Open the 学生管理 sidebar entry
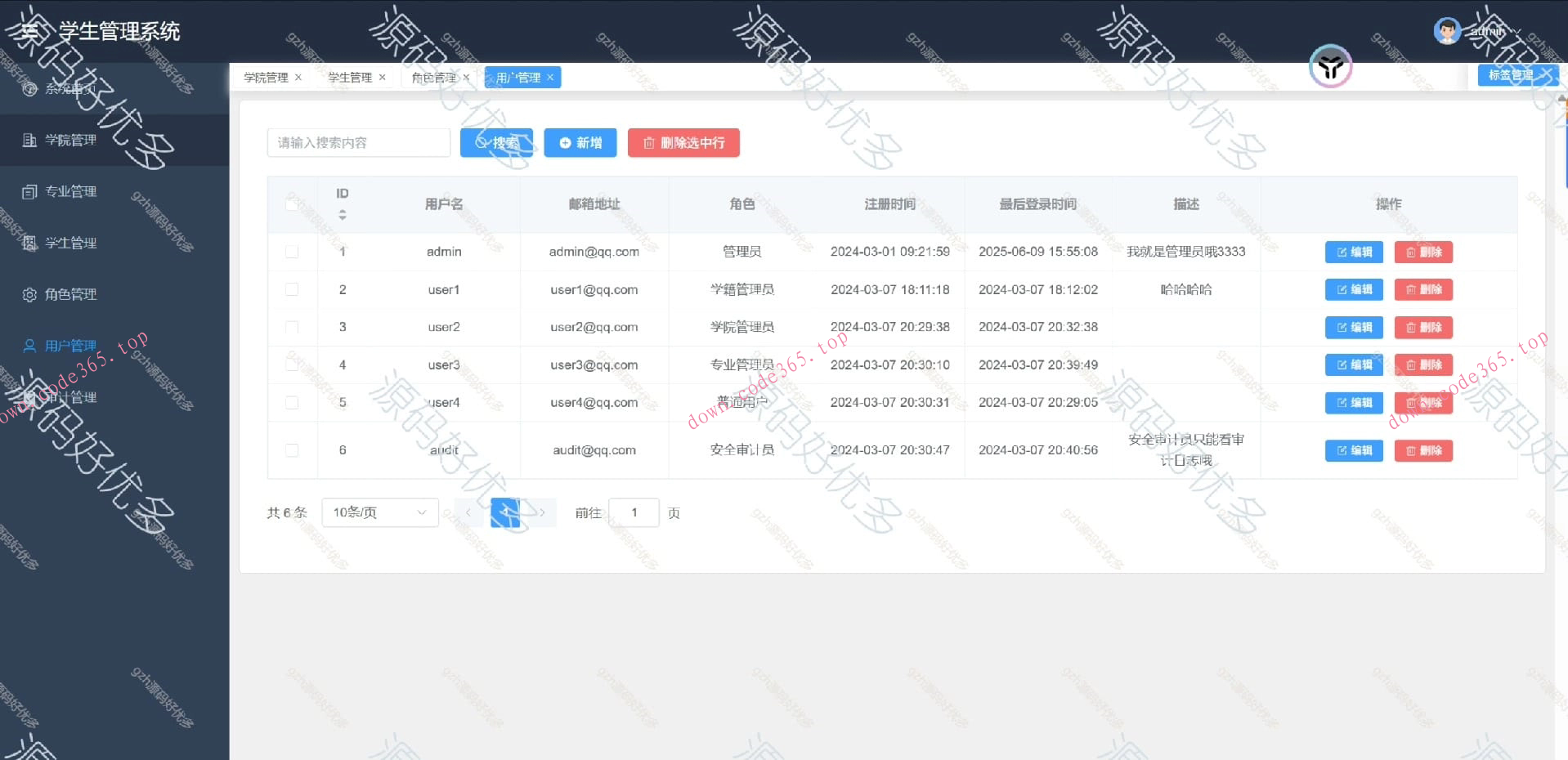1568x760 pixels. click(x=69, y=242)
